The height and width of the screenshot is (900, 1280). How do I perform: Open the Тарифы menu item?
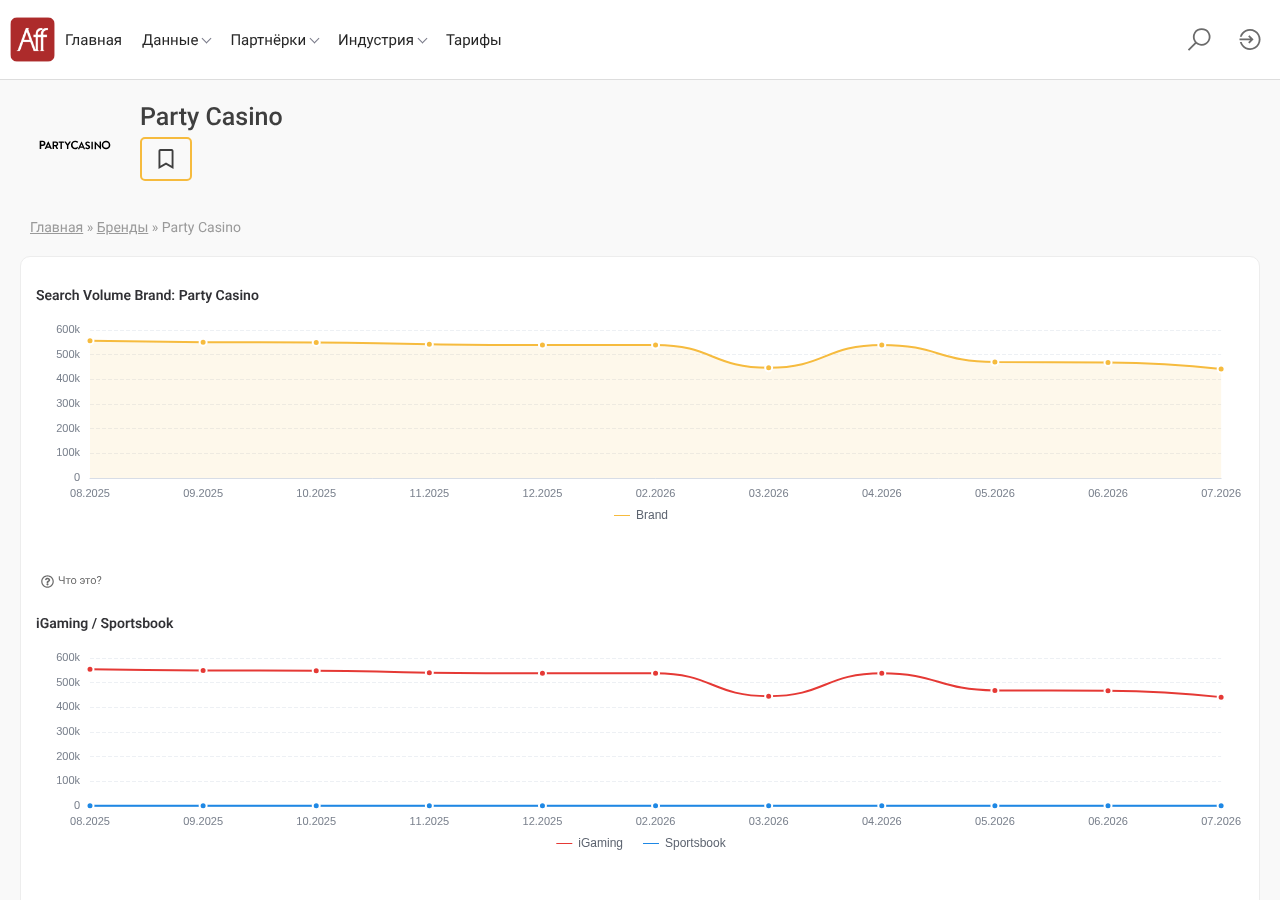tap(474, 40)
